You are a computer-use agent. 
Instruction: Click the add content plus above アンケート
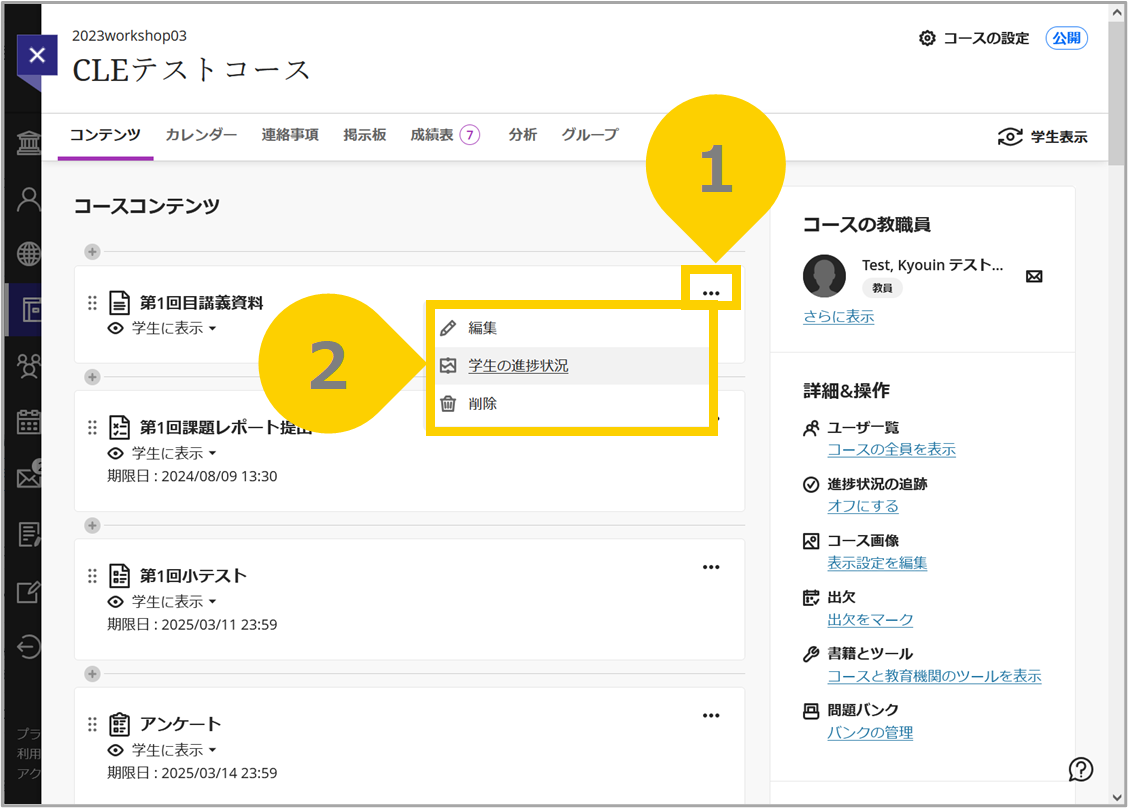click(92, 674)
